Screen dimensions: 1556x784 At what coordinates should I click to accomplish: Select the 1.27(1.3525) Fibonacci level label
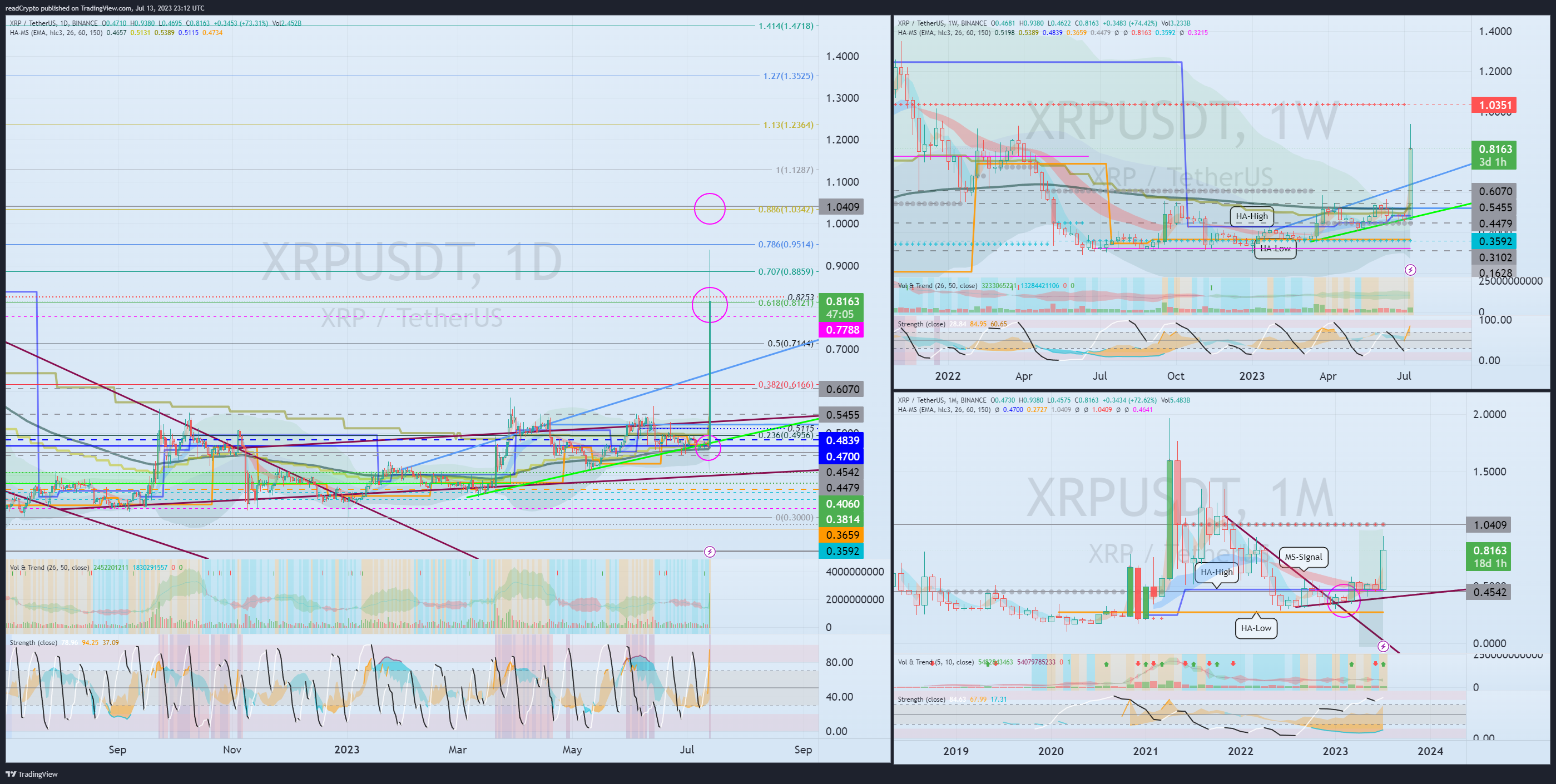[x=788, y=76]
